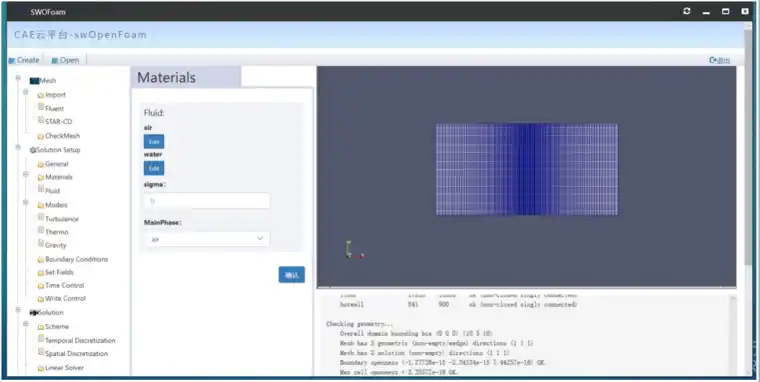Open the Turbulence model node
Screen dimensions: 760x382
62,219
